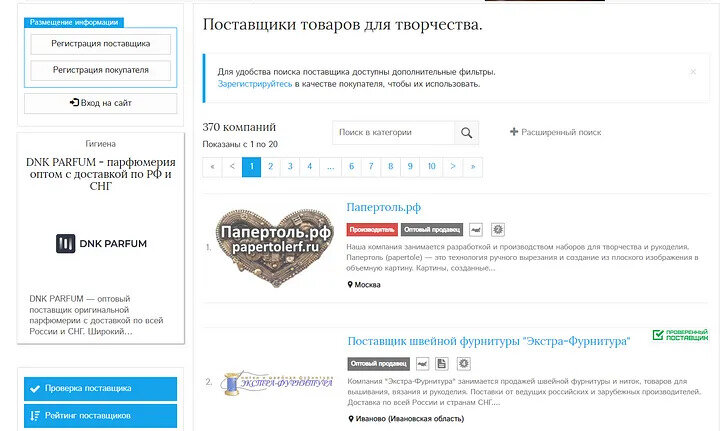The width and height of the screenshot is (720, 431).
Task: Focus the Поиск в категории search field
Action: (394, 133)
